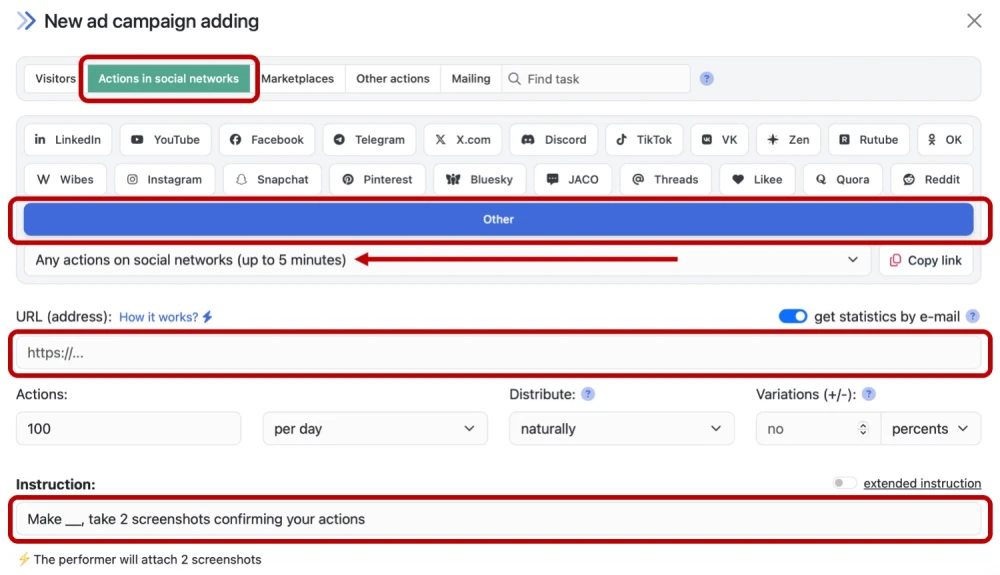
Task: Toggle get statistics by e-mail switch
Action: [x=793, y=317]
